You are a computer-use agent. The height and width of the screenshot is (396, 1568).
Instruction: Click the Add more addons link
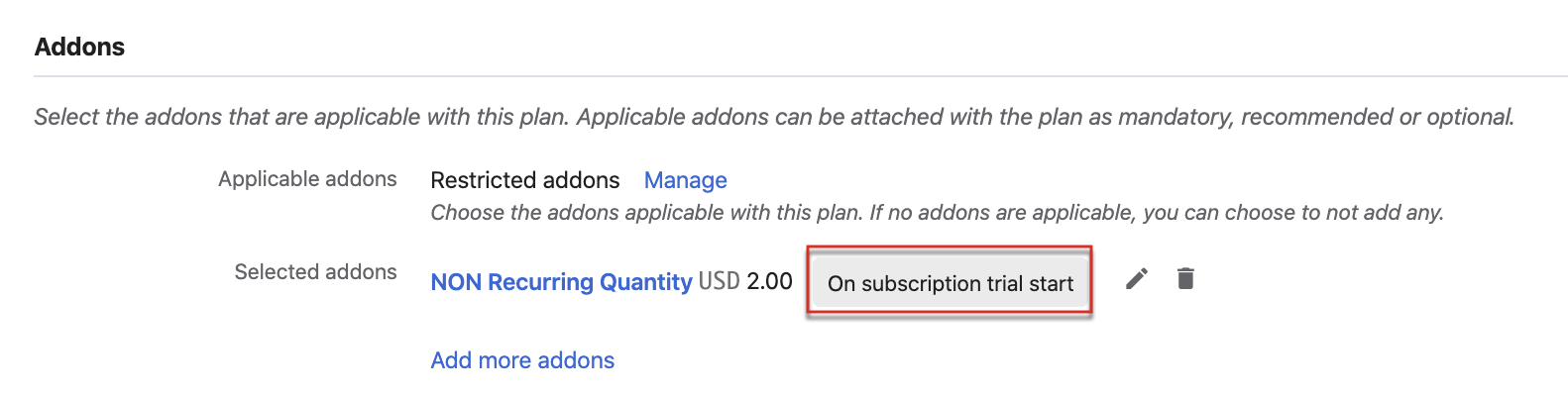[522, 360]
